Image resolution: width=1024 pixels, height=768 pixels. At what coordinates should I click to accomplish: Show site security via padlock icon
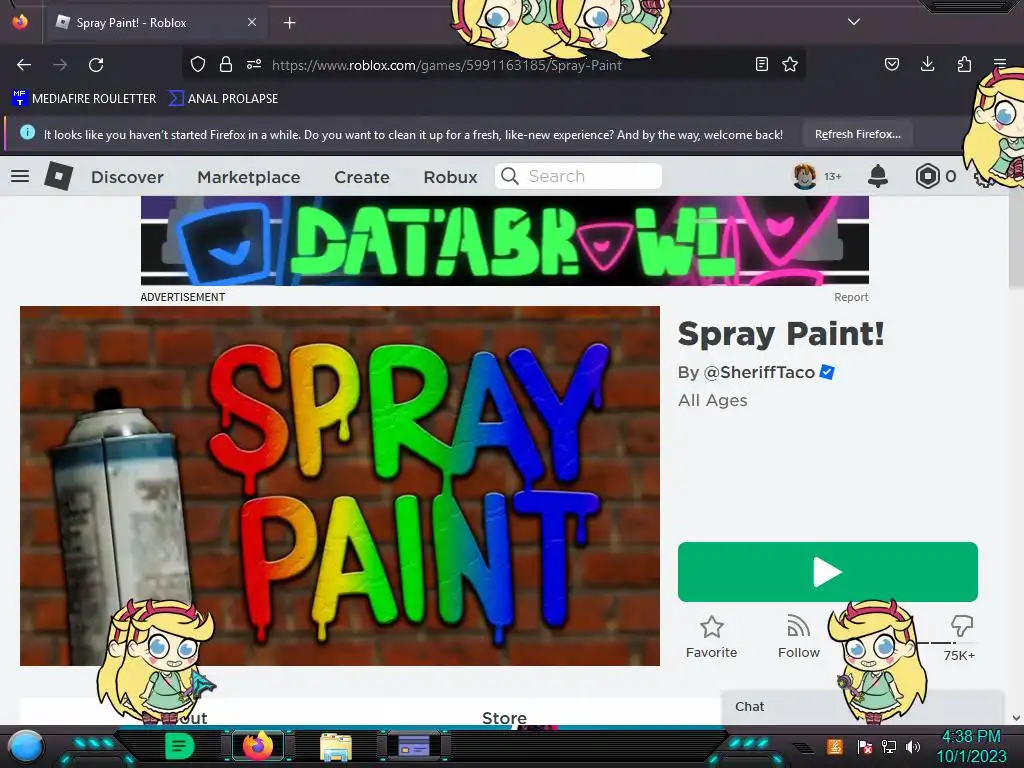226,64
